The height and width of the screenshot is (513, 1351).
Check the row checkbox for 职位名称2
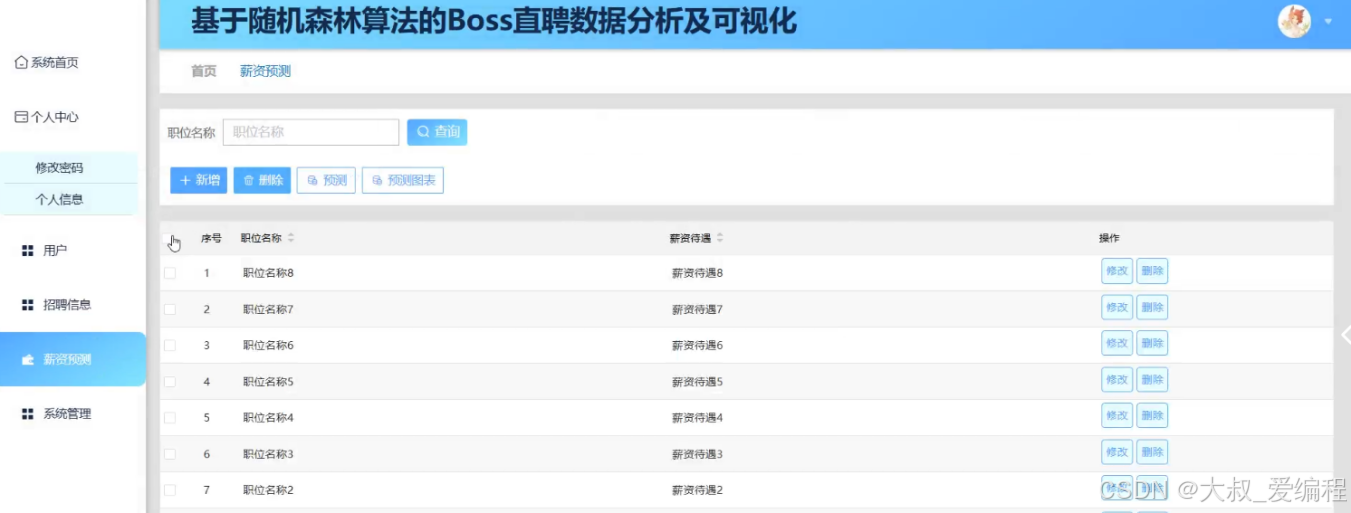click(169, 490)
